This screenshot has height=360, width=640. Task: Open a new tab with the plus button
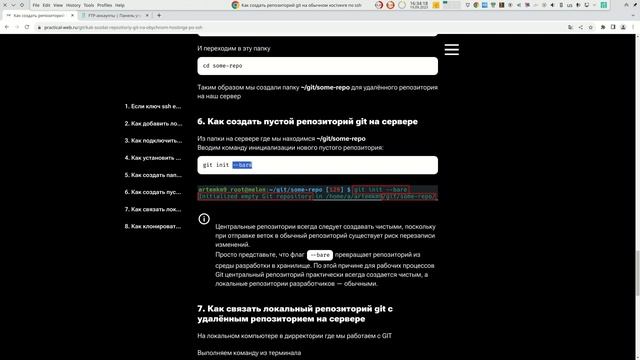coord(159,16)
